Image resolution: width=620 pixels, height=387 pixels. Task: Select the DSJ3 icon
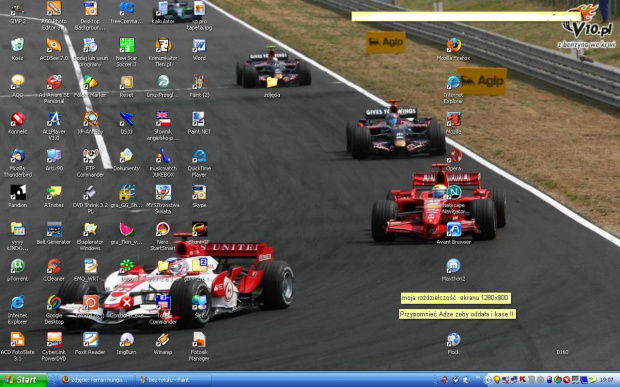(127, 123)
